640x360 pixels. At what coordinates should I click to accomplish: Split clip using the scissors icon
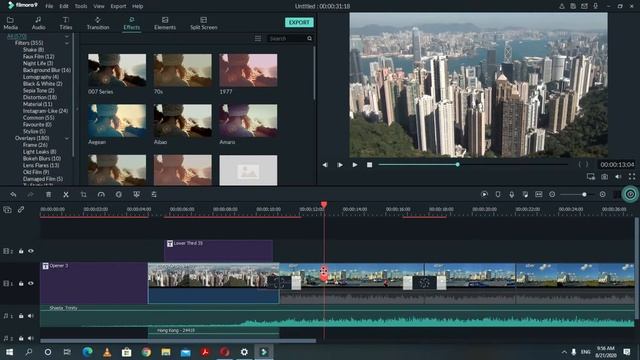coord(66,195)
